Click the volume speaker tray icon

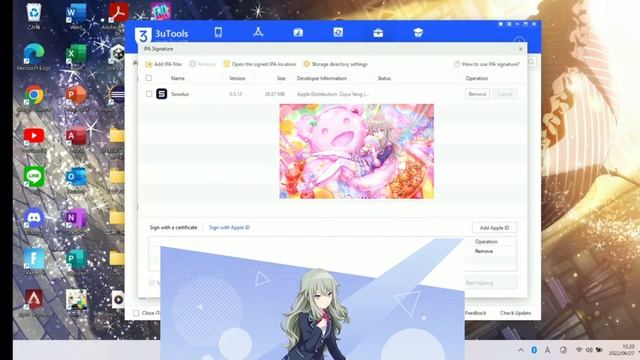(x=589, y=350)
